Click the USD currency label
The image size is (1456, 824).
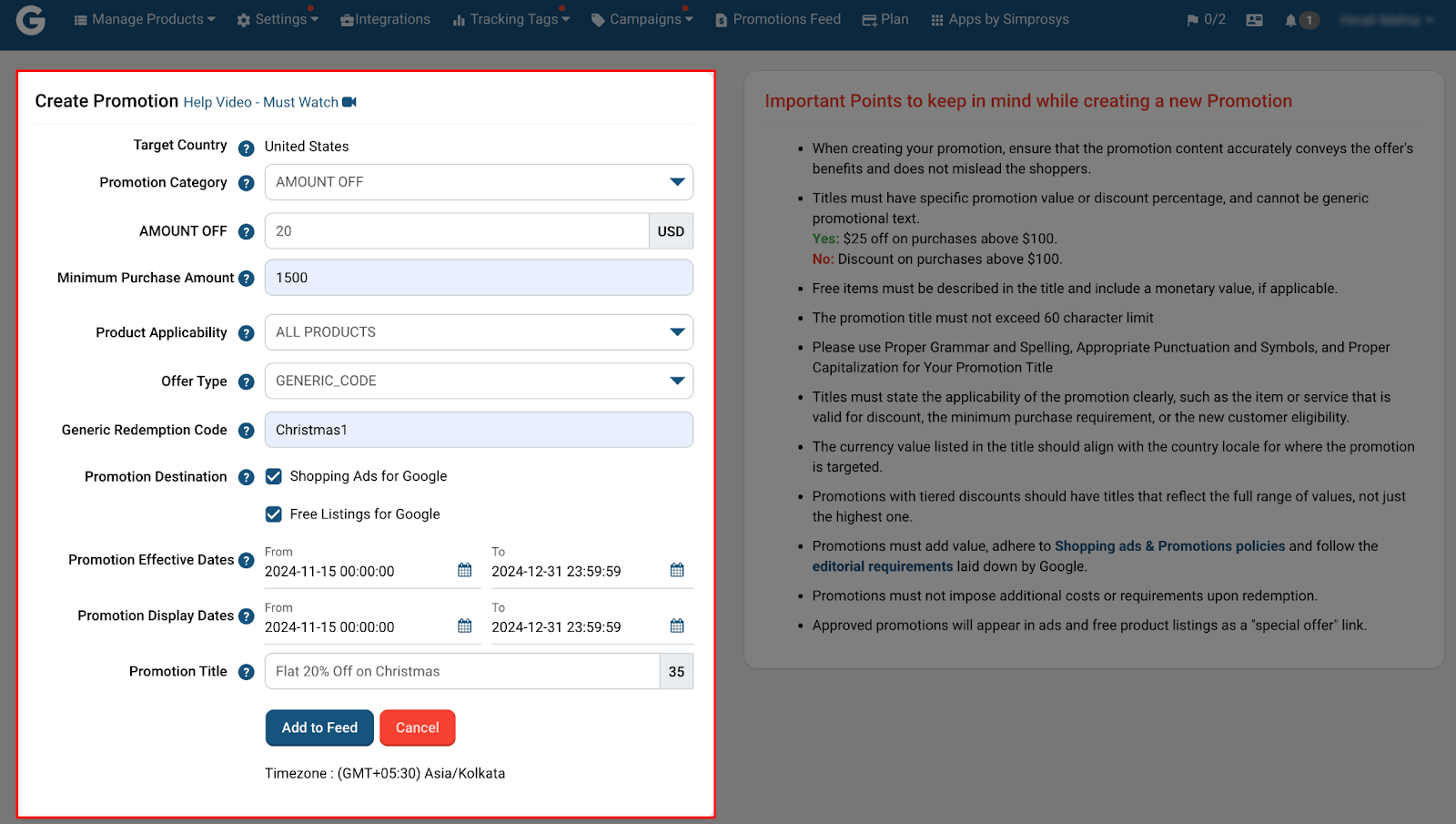[x=671, y=231]
